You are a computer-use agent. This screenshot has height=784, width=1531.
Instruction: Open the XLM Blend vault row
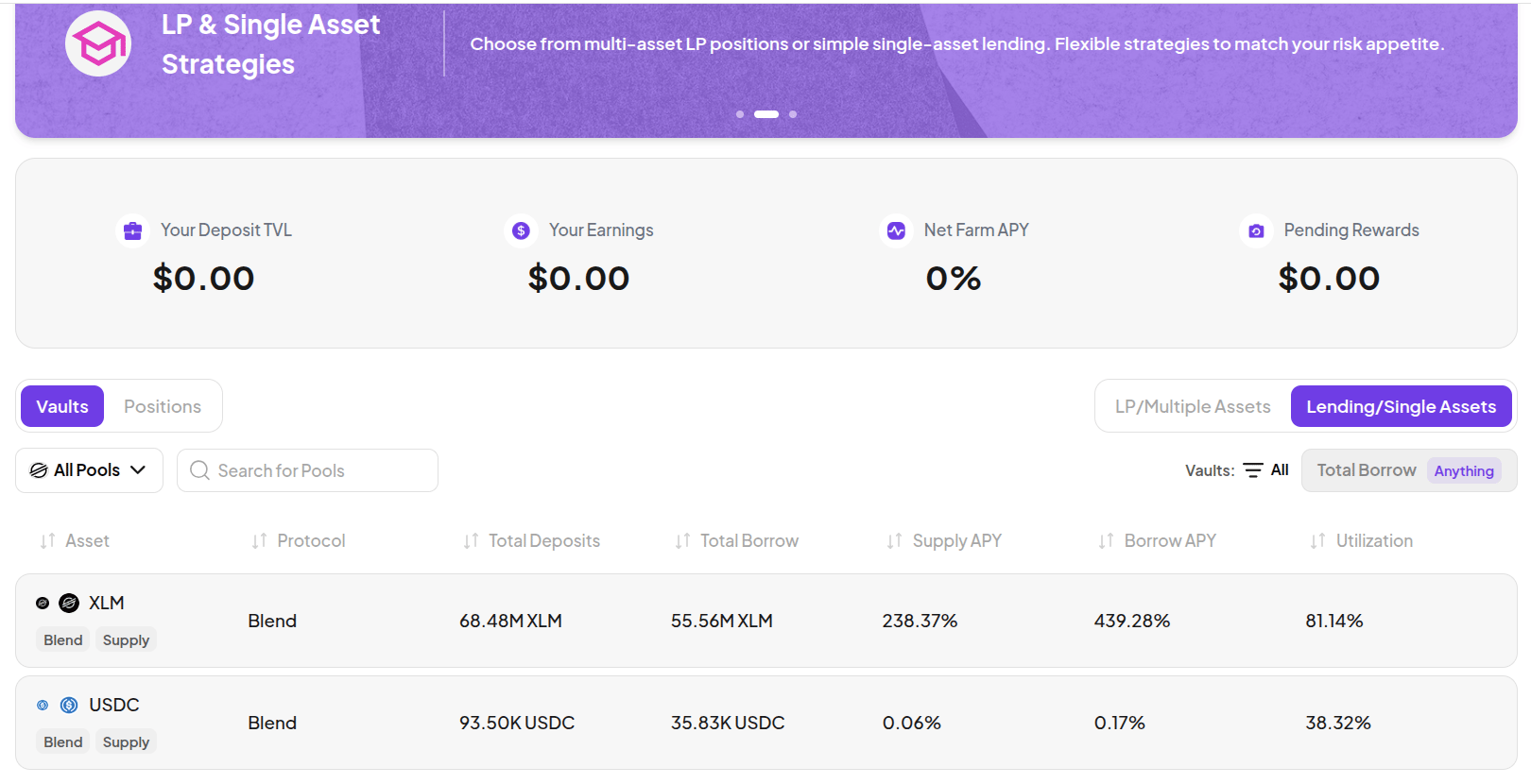coord(766,621)
